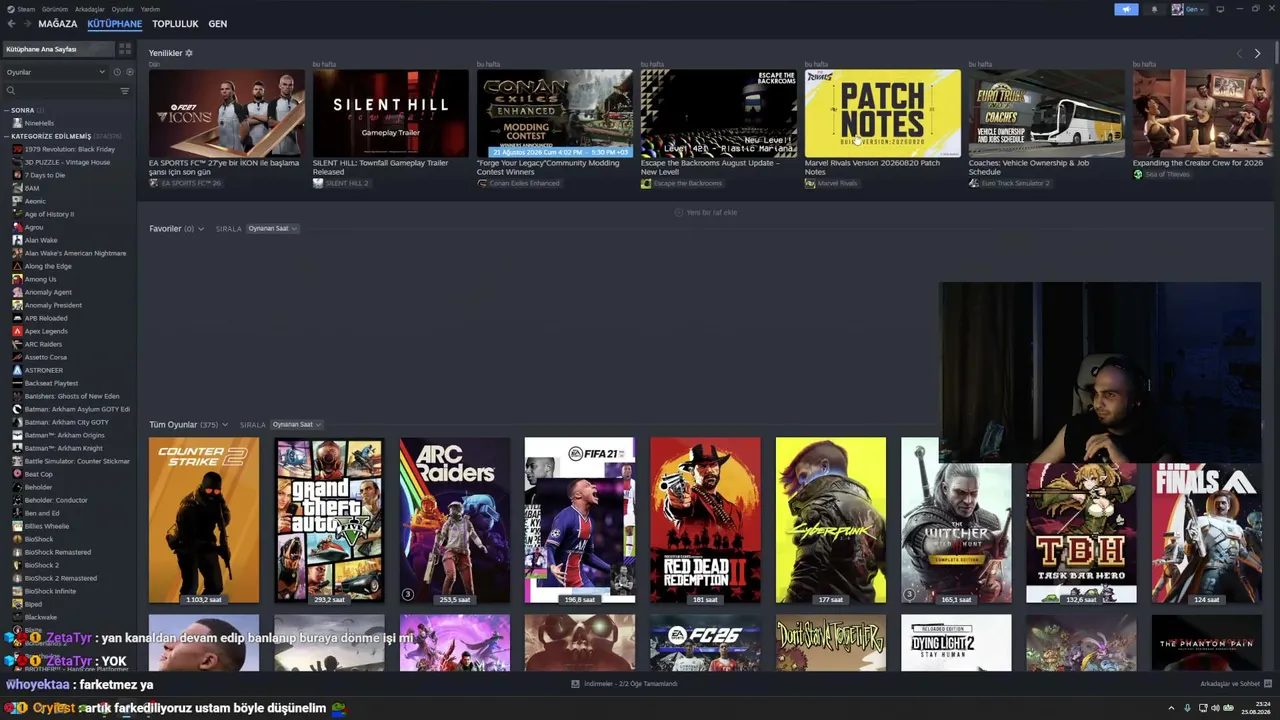The height and width of the screenshot is (720, 1280).
Task: Open SILENT HILL: Townfall Gameplay Trailer news
Action: tap(390, 127)
